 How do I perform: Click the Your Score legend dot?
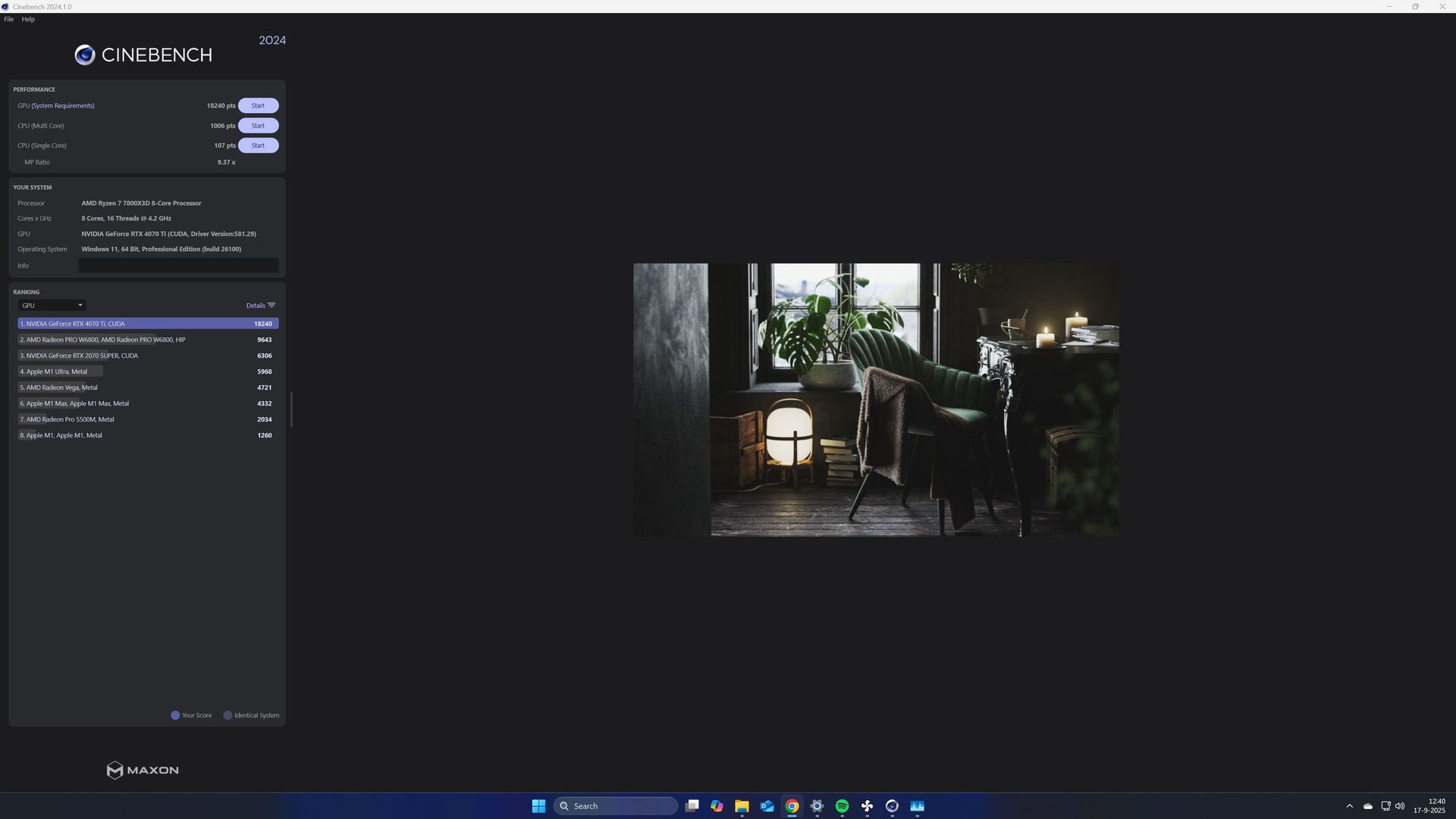pyautogui.click(x=175, y=715)
